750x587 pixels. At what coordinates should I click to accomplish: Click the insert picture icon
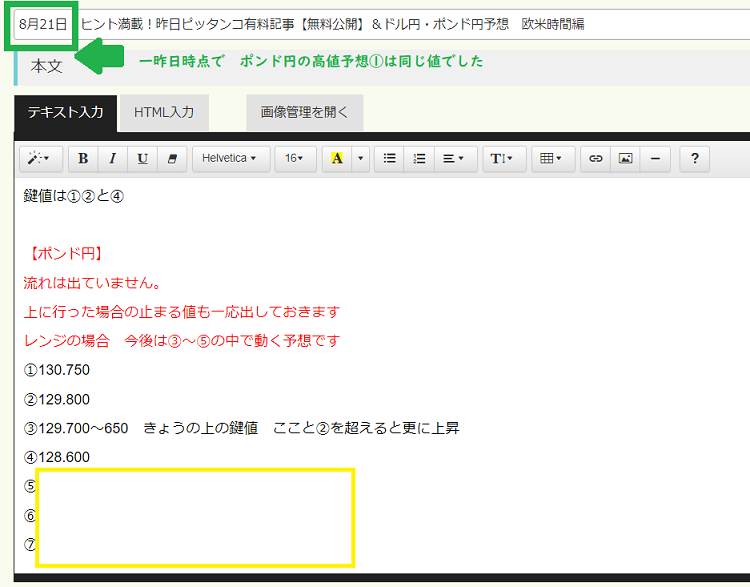[x=626, y=158]
